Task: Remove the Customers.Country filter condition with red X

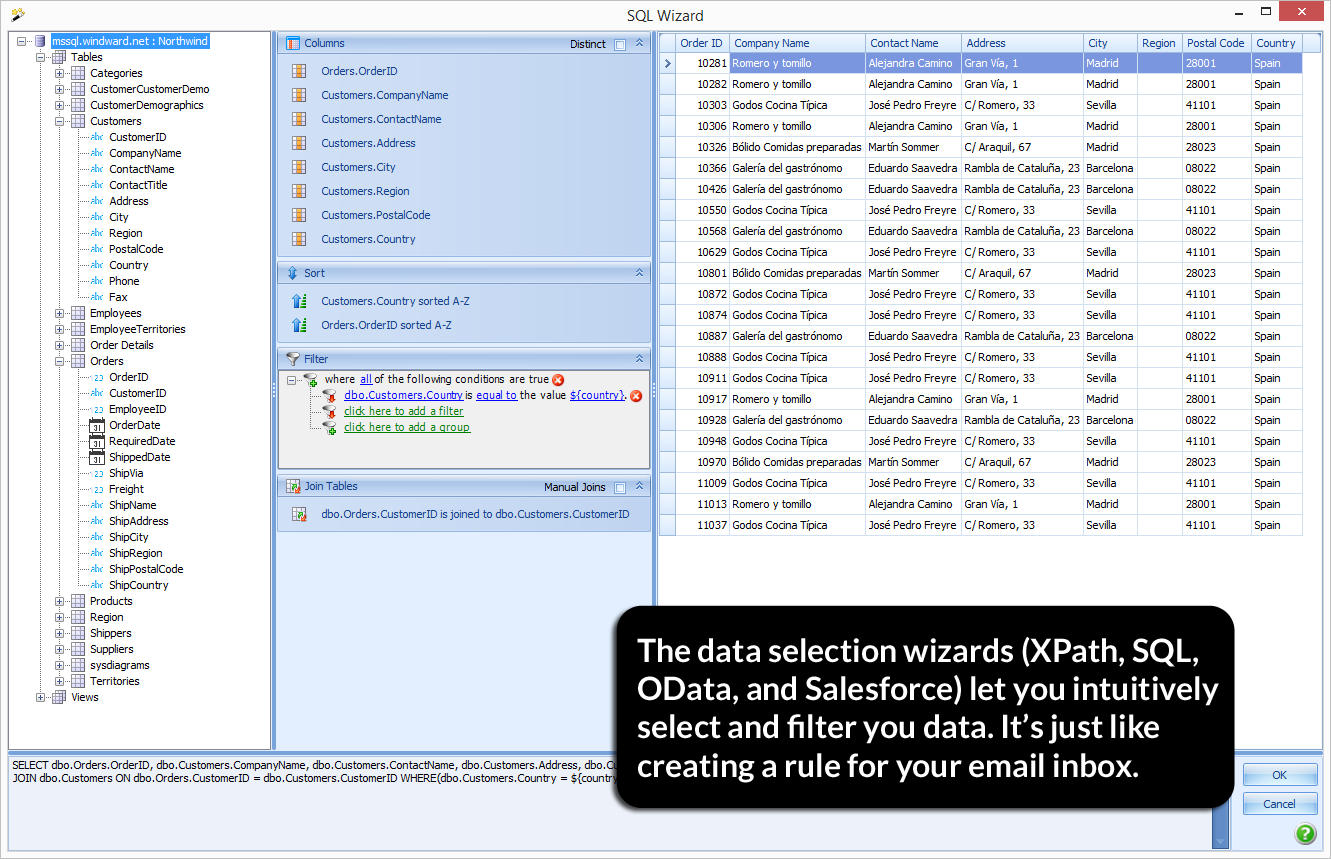Action: click(x=636, y=396)
